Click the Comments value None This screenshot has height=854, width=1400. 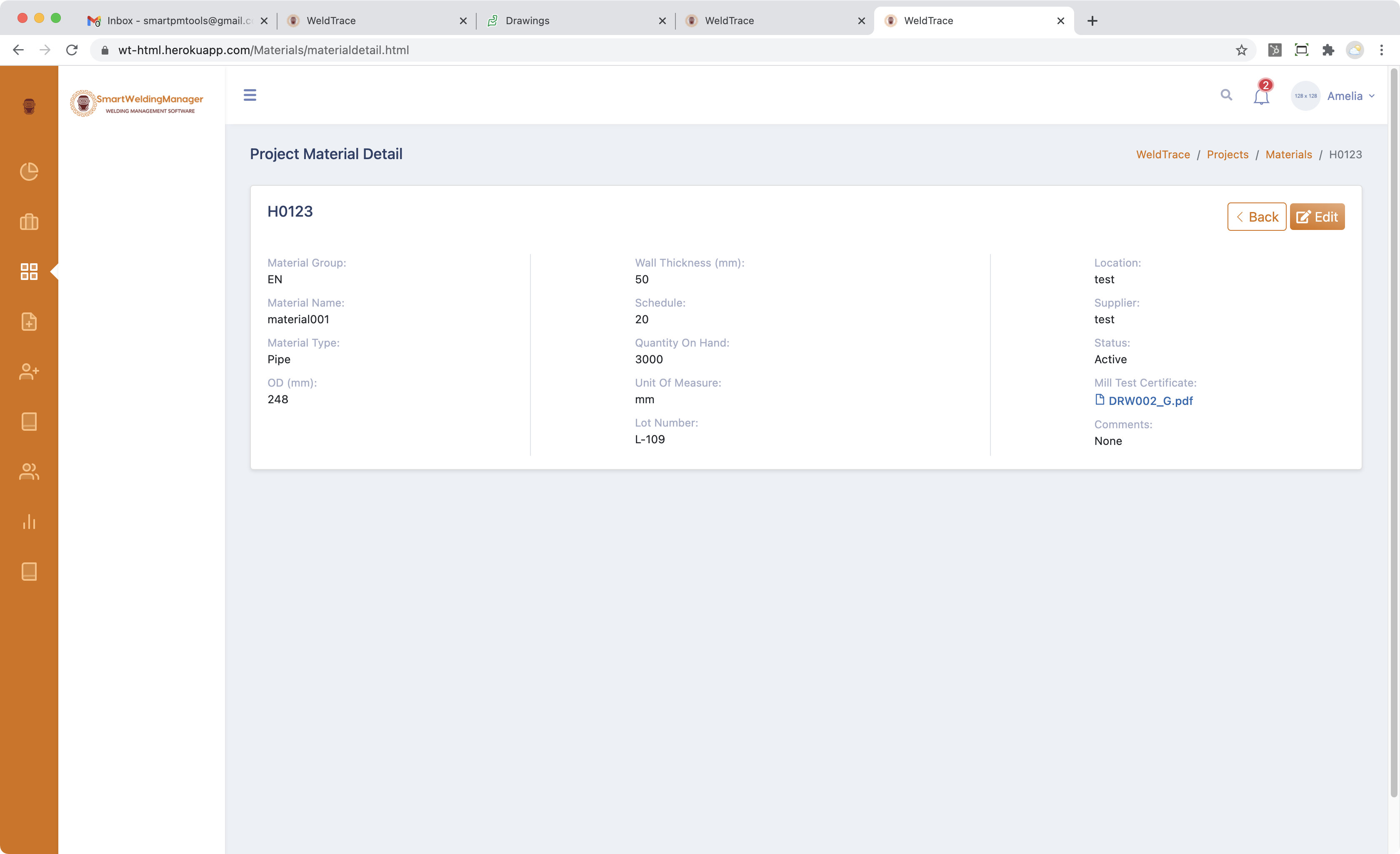click(x=1108, y=441)
